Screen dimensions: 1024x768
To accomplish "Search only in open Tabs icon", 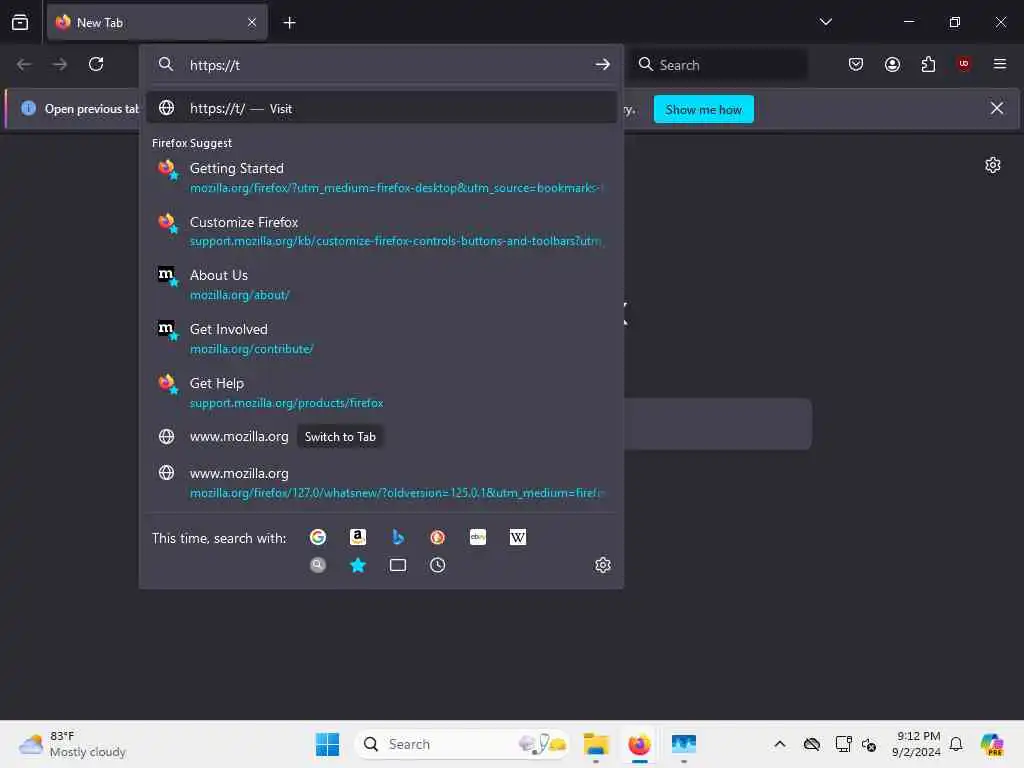I will click(x=398, y=565).
